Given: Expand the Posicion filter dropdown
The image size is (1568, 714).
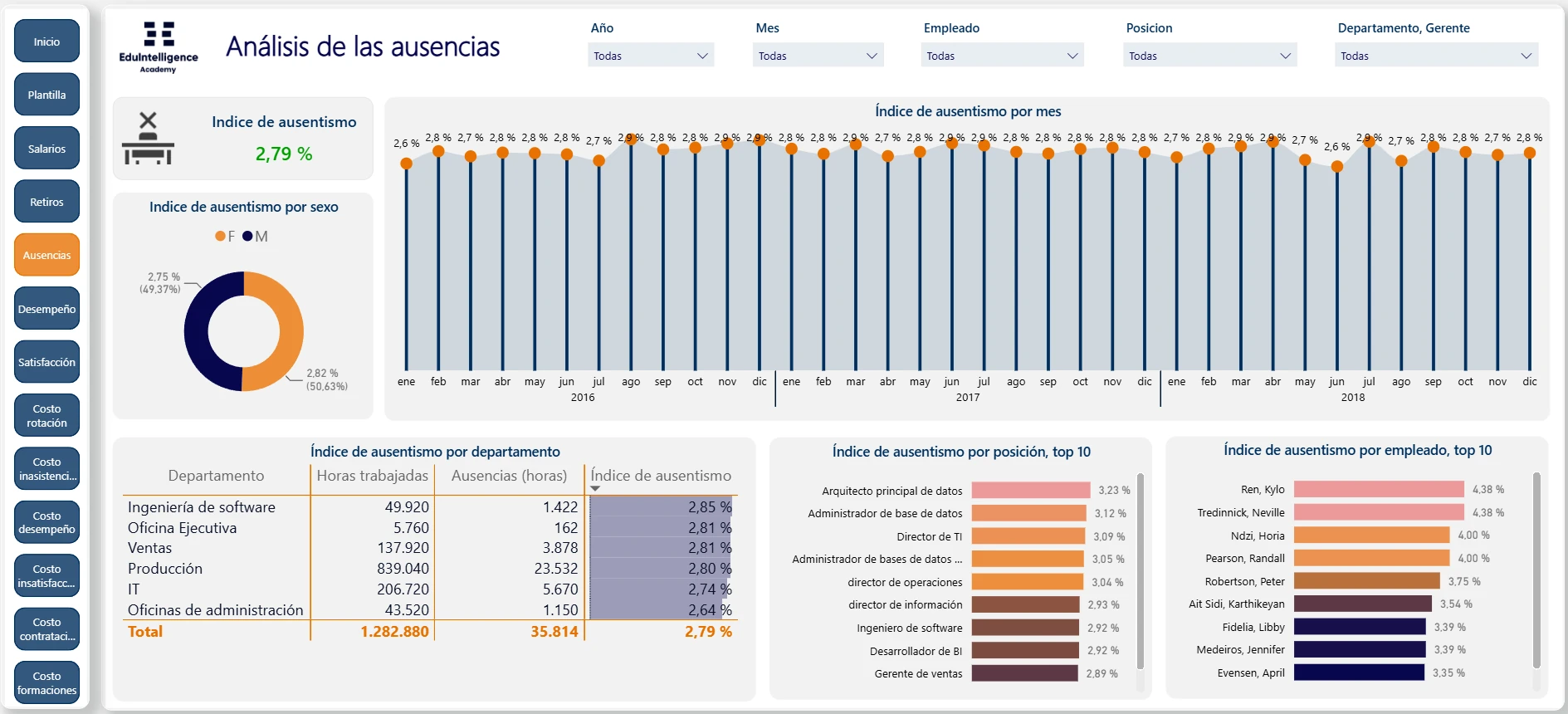Looking at the screenshot, I should (1209, 56).
